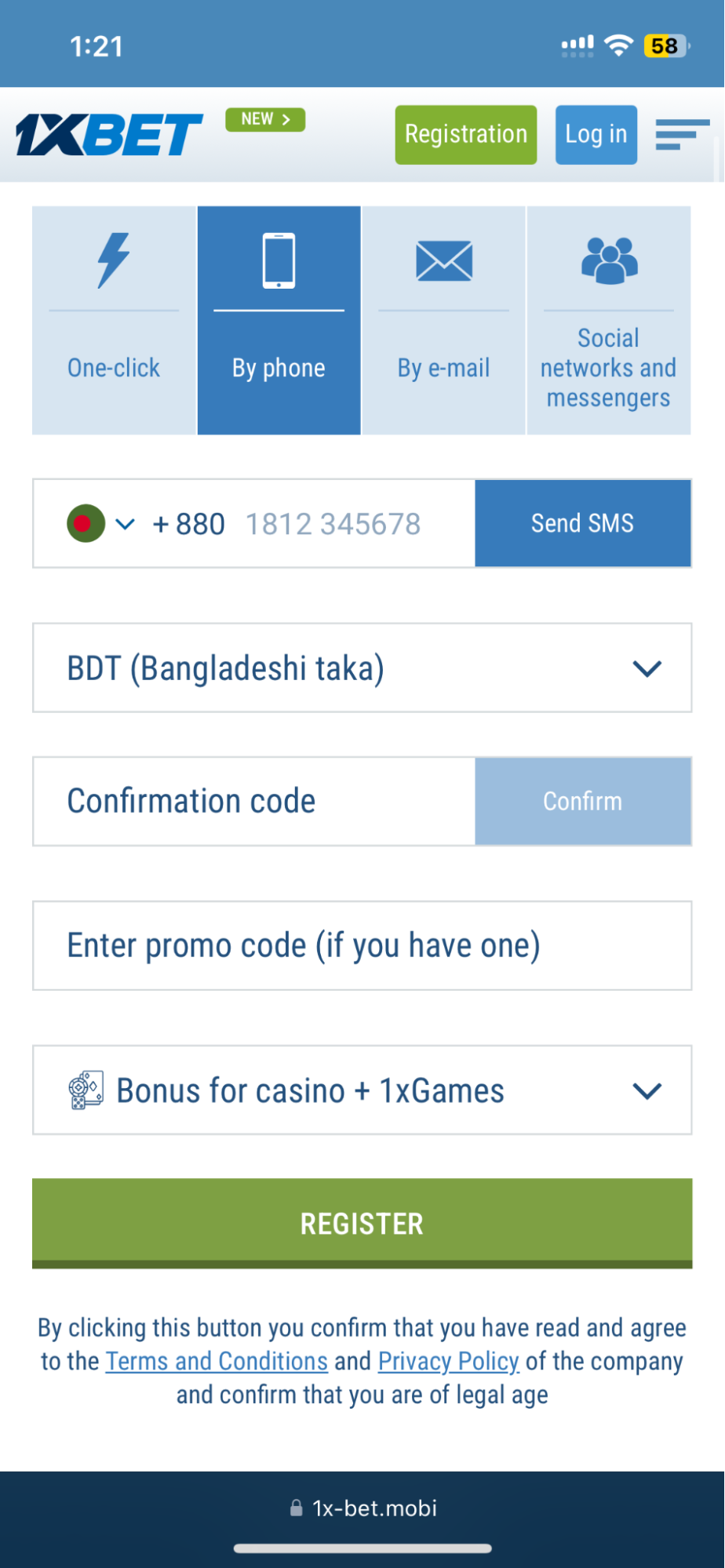Tap the smartphone icon for phone registration
The width and height of the screenshot is (725, 1568).
tap(279, 260)
